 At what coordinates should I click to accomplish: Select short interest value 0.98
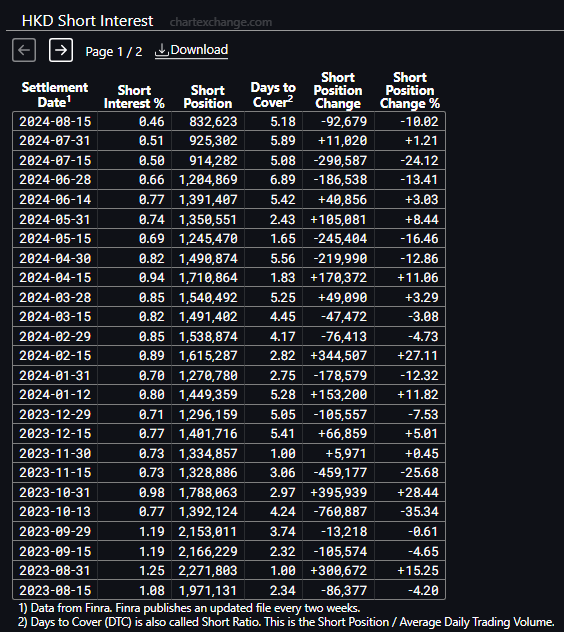point(152,493)
